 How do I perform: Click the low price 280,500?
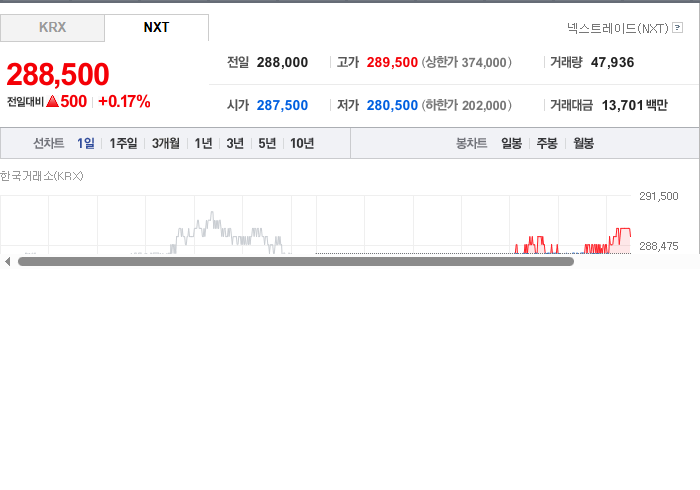point(392,105)
